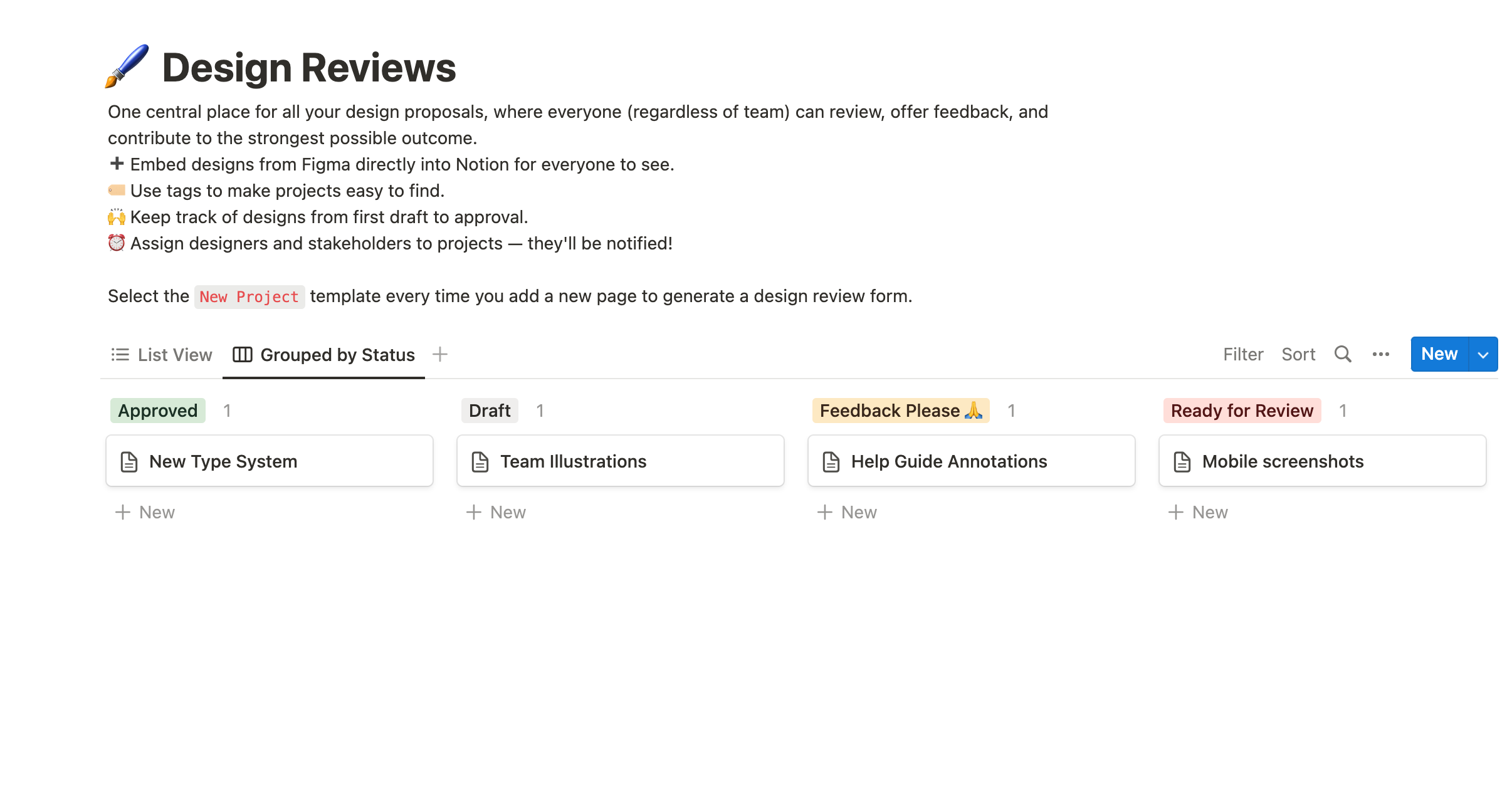Click the New Project template link

click(249, 296)
